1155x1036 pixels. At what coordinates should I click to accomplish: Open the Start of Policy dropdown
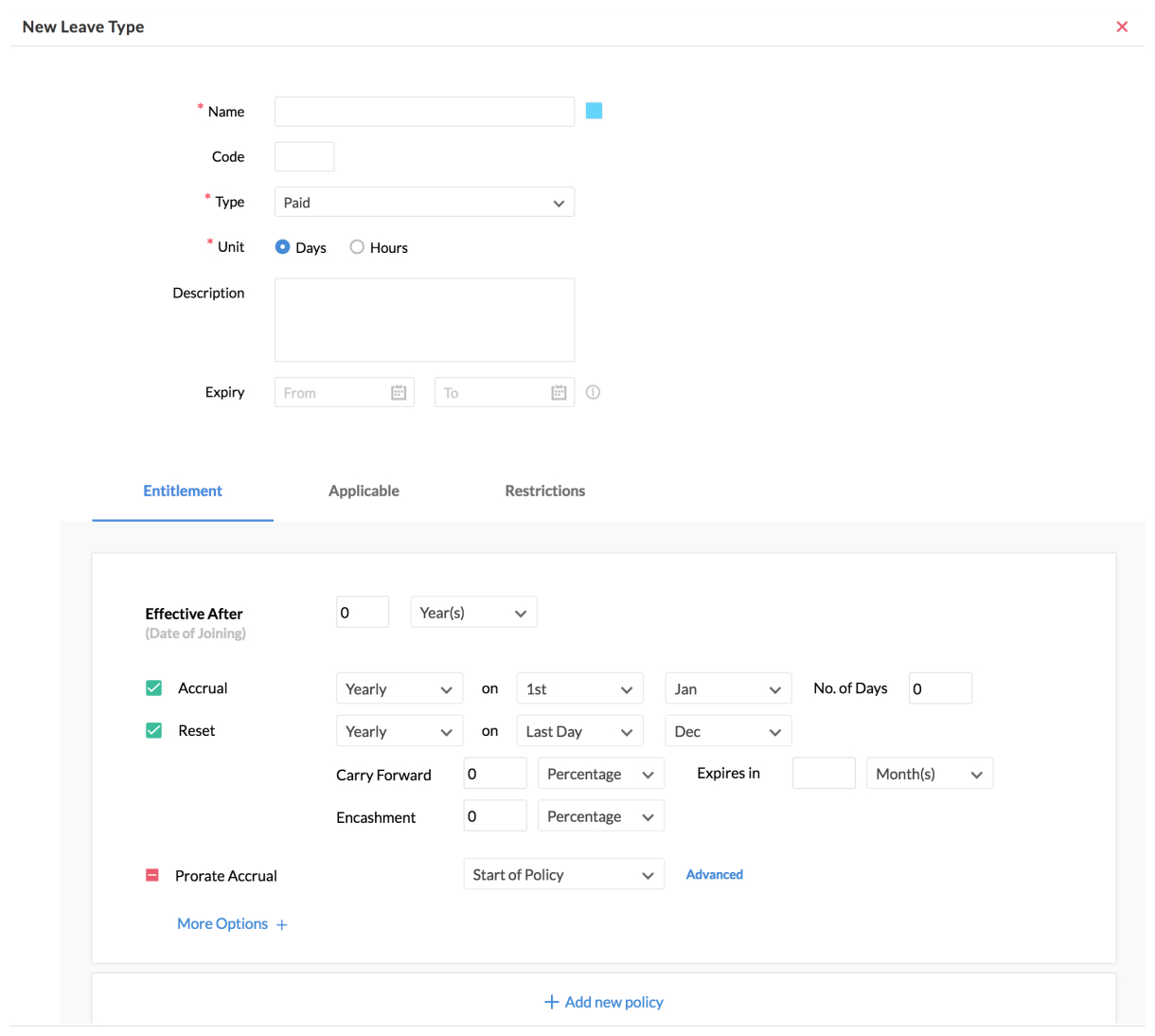click(563, 875)
